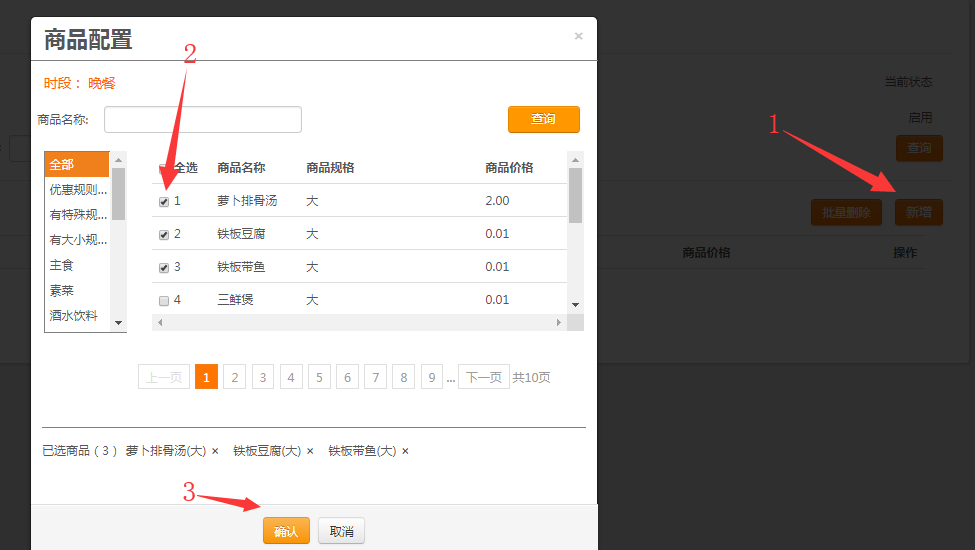Image resolution: width=975 pixels, height=550 pixels.
Task: Jump to page 7
Action: pos(376,377)
